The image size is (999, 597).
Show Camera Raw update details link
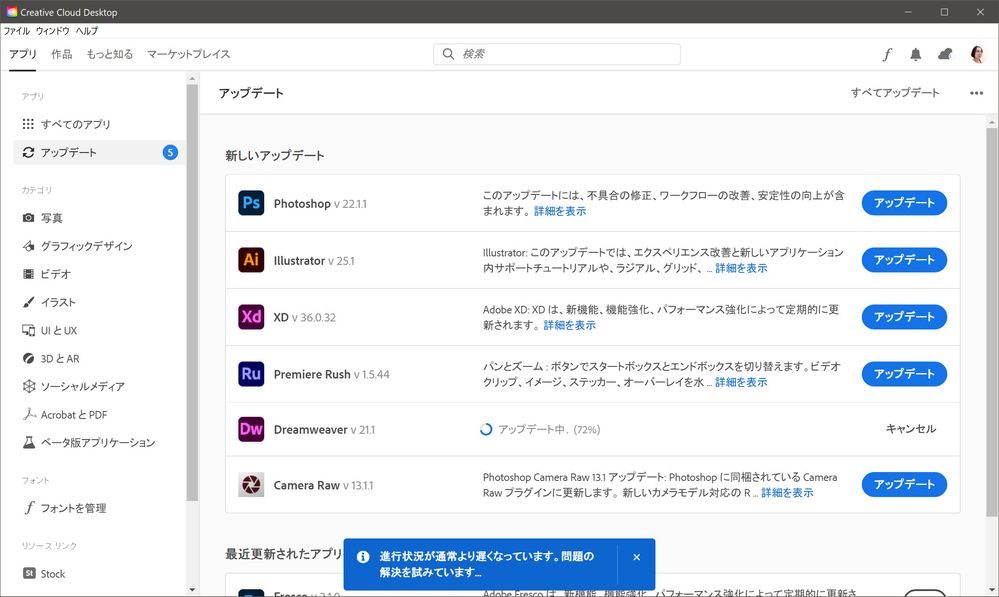pos(787,493)
